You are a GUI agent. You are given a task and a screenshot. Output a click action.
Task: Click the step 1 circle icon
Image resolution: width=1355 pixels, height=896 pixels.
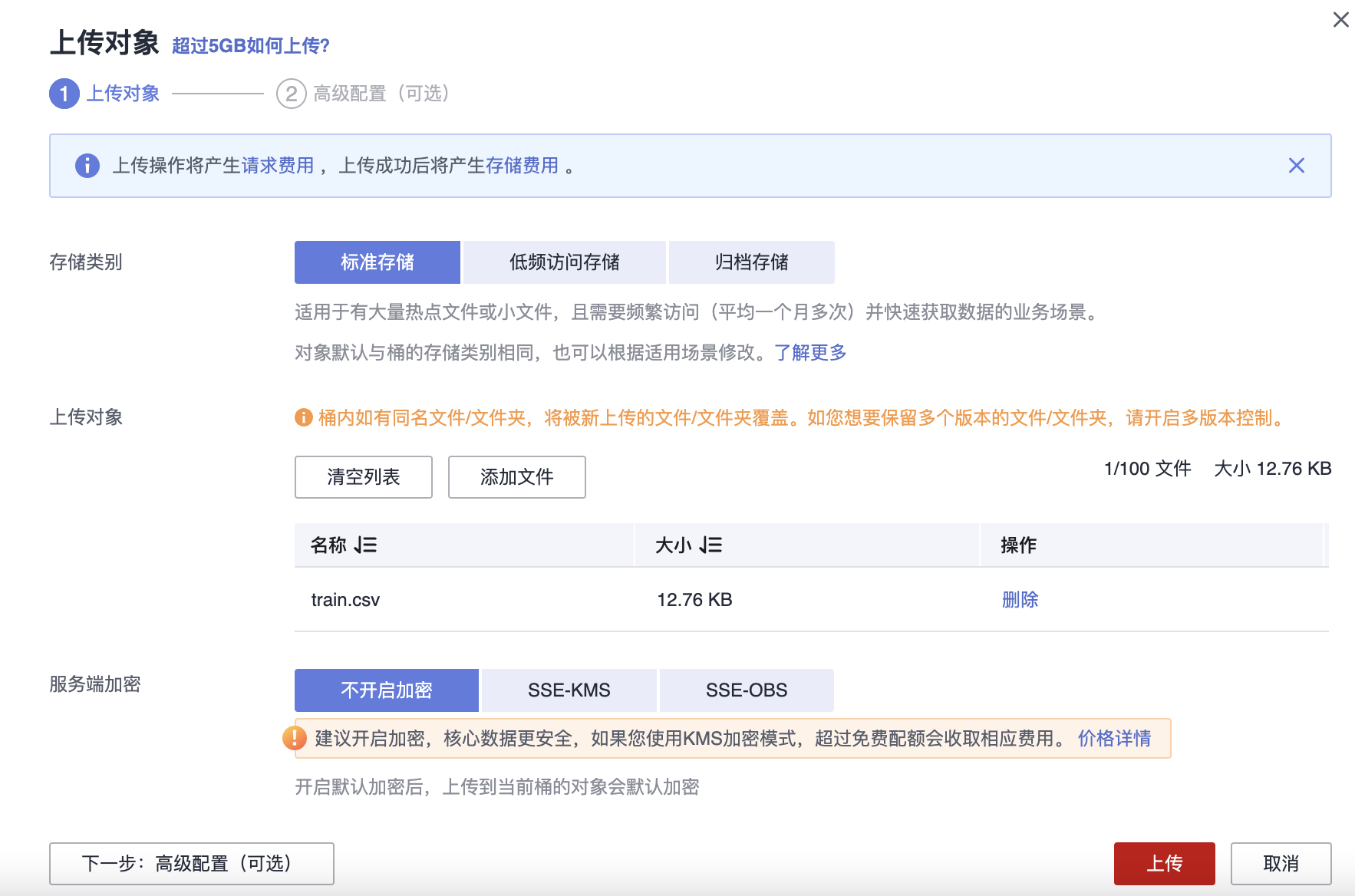[x=64, y=94]
